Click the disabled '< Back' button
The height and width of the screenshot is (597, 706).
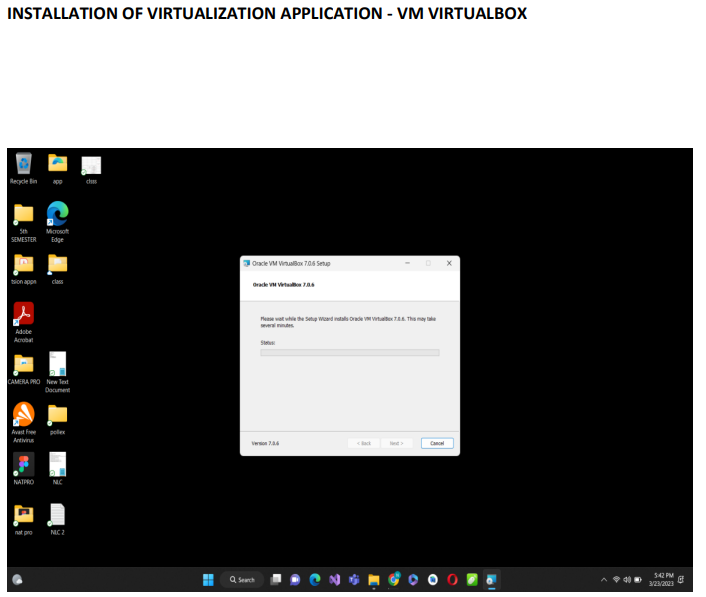pos(363,443)
